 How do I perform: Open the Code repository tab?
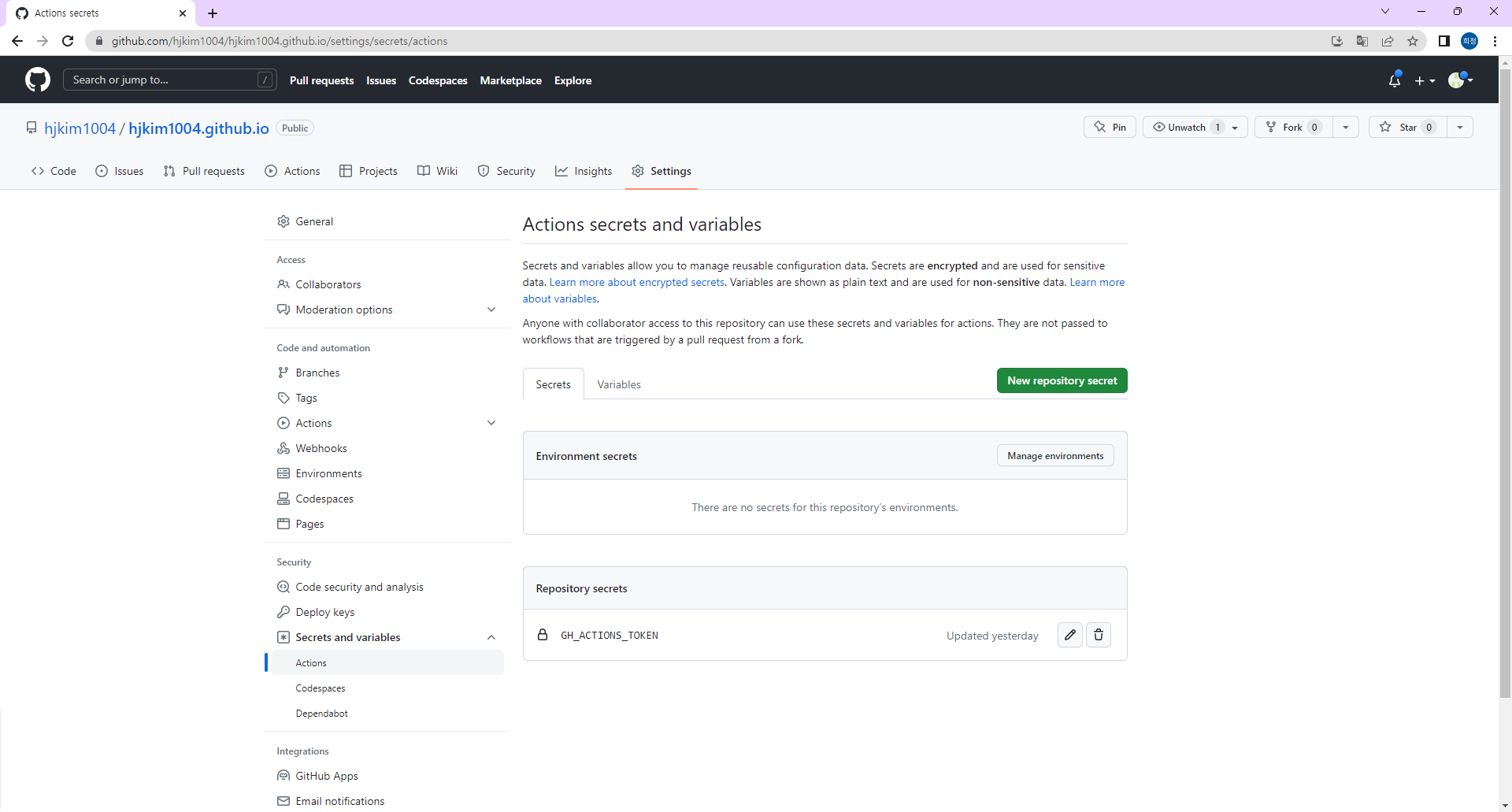(x=54, y=171)
